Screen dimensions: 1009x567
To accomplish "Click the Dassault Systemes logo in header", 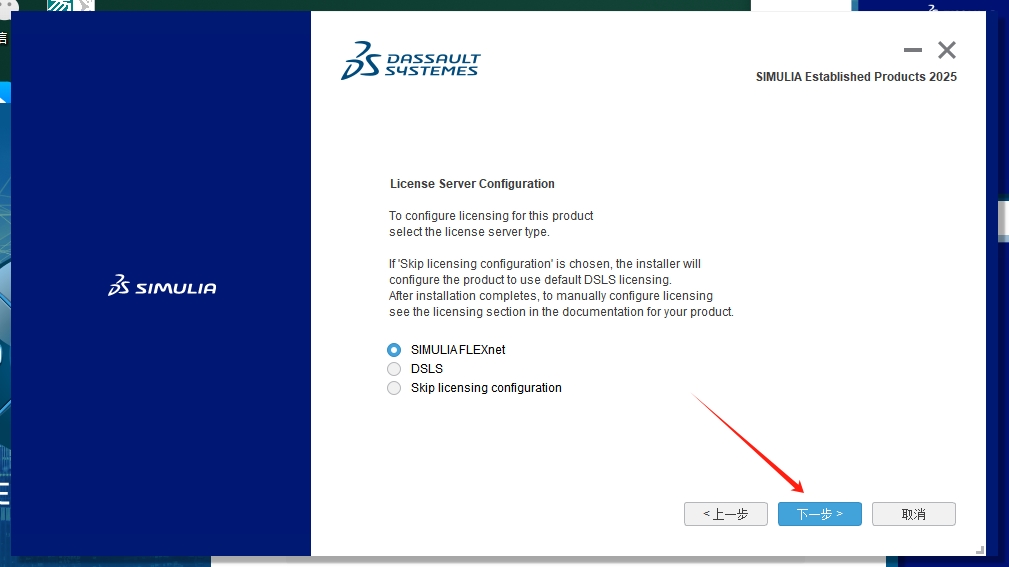I will (410, 60).
